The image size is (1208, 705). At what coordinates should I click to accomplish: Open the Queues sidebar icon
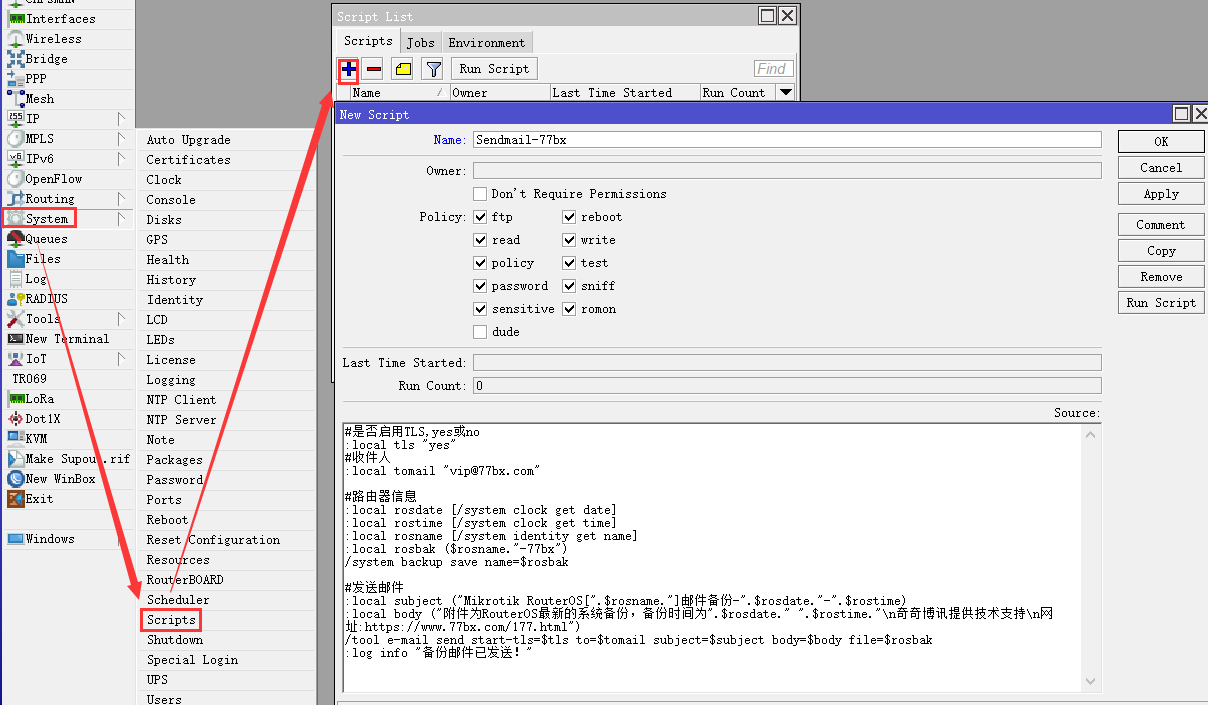16,239
